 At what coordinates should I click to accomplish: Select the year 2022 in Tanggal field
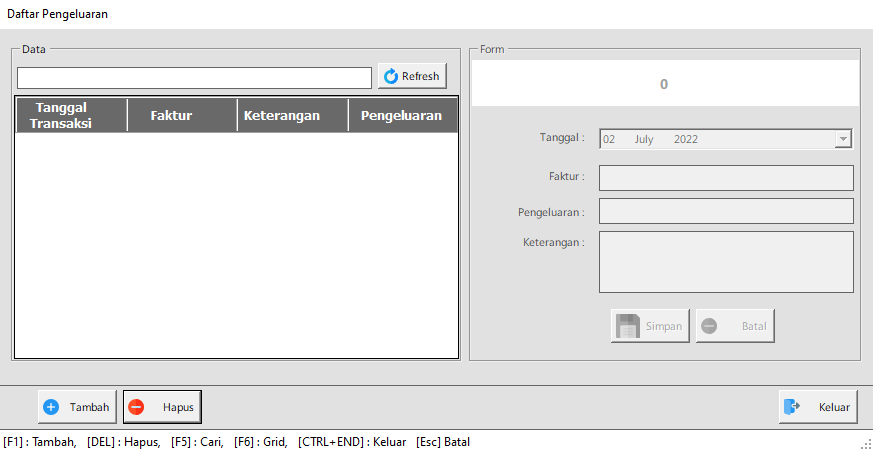coord(685,140)
